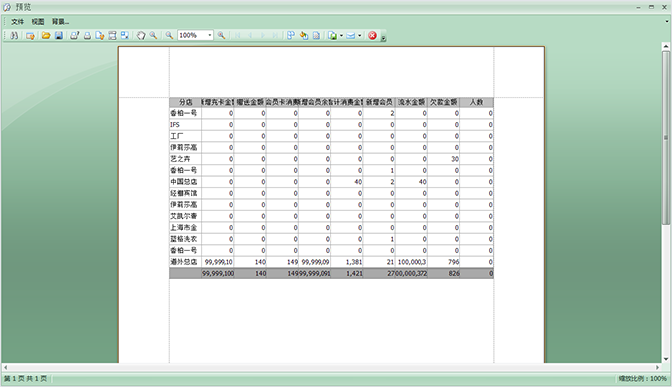This screenshot has width=672, height=387.
Task: Expand the send email dropdown arrow
Action: coord(360,36)
